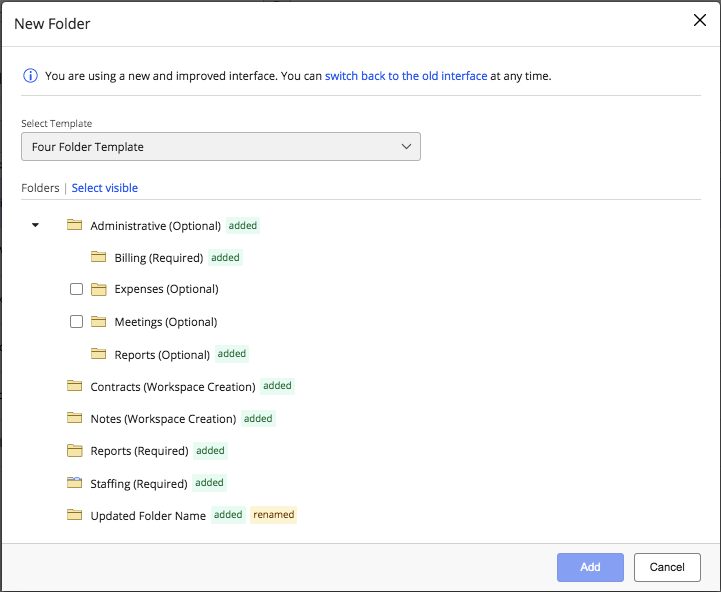Click 'switch back to the old interface' link
This screenshot has width=721, height=592.
pos(406,76)
